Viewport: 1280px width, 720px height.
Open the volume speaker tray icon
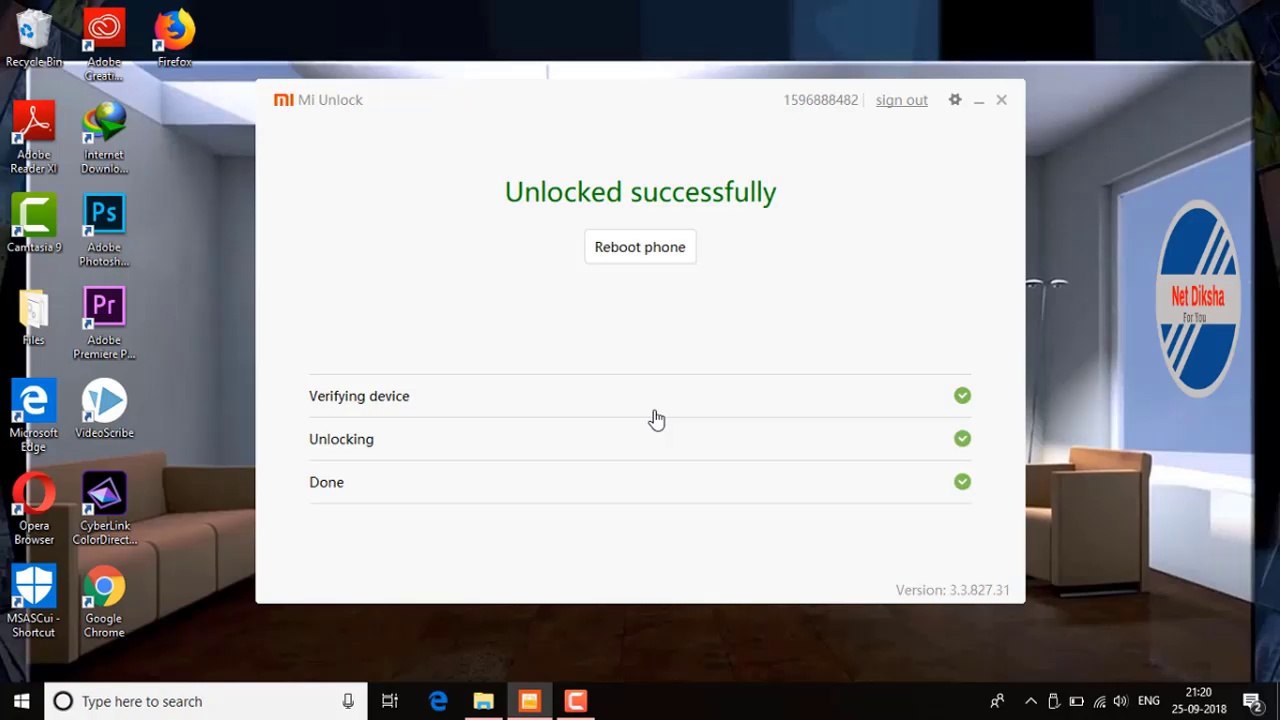(x=1121, y=701)
